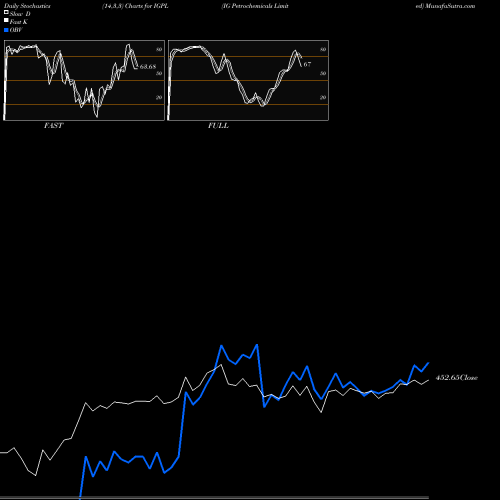
Task: Click the 'OBV' legend label
Action: tap(16, 30)
